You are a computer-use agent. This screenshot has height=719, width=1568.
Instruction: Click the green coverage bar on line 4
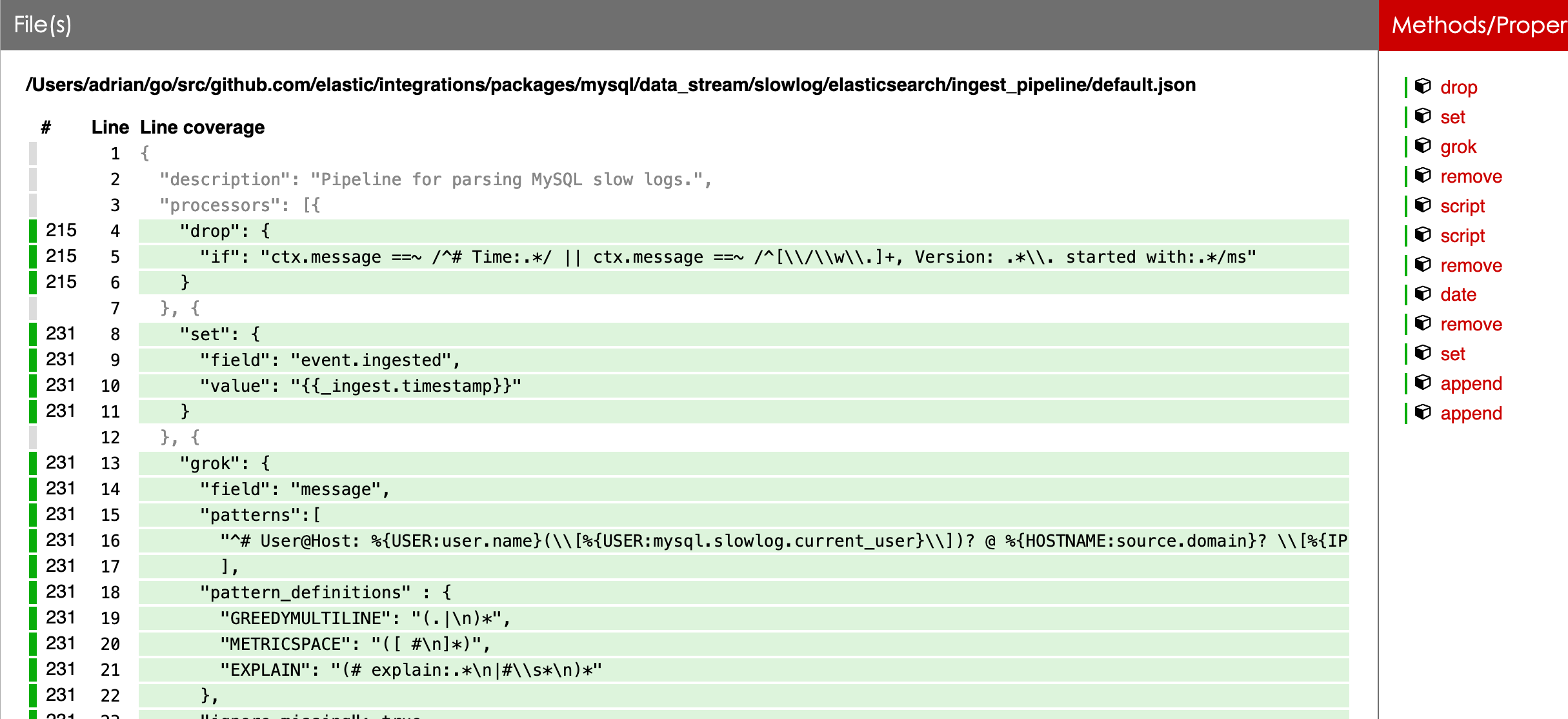[33, 230]
